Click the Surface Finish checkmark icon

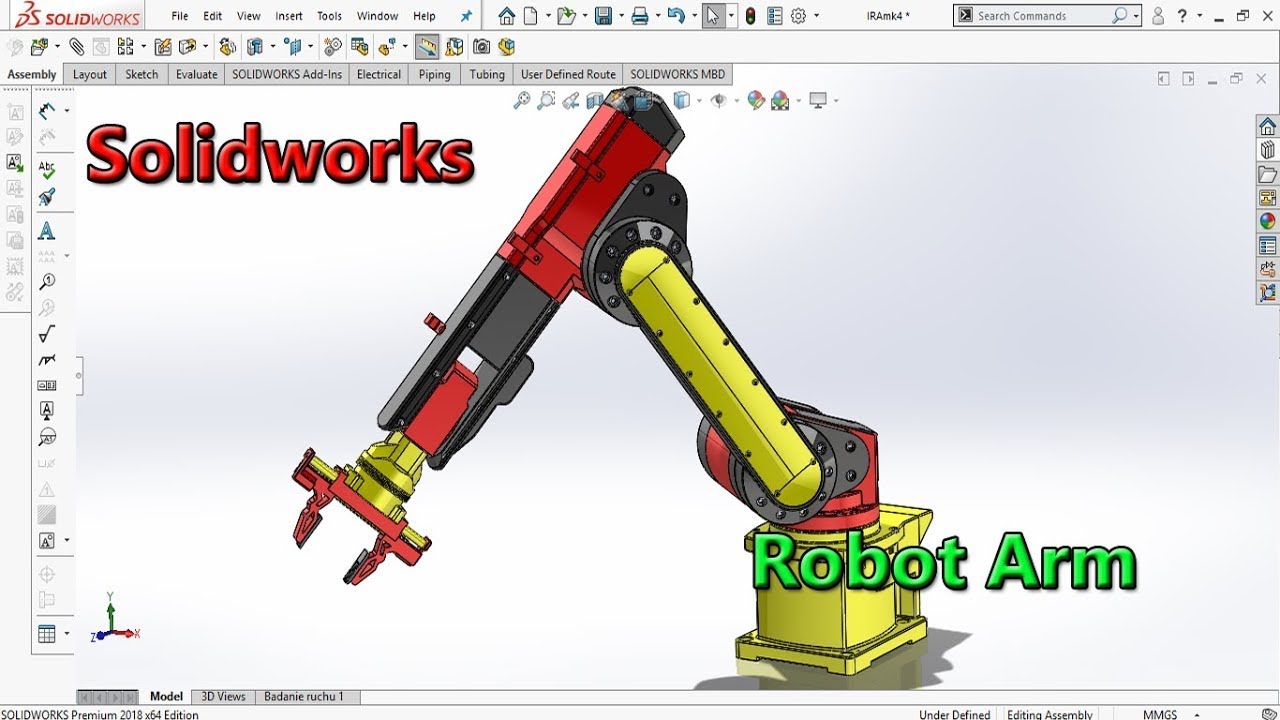(47, 334)
